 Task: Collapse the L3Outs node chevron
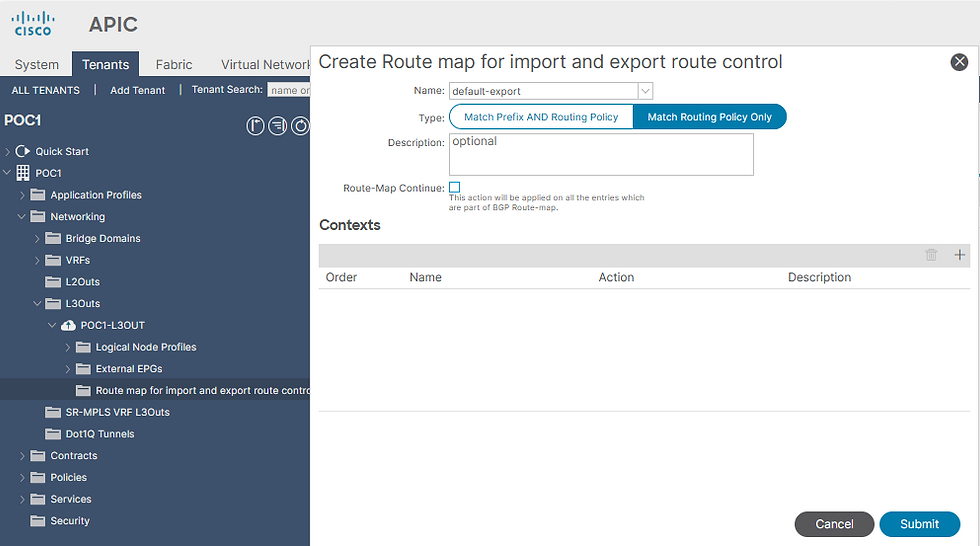point(38,303)
